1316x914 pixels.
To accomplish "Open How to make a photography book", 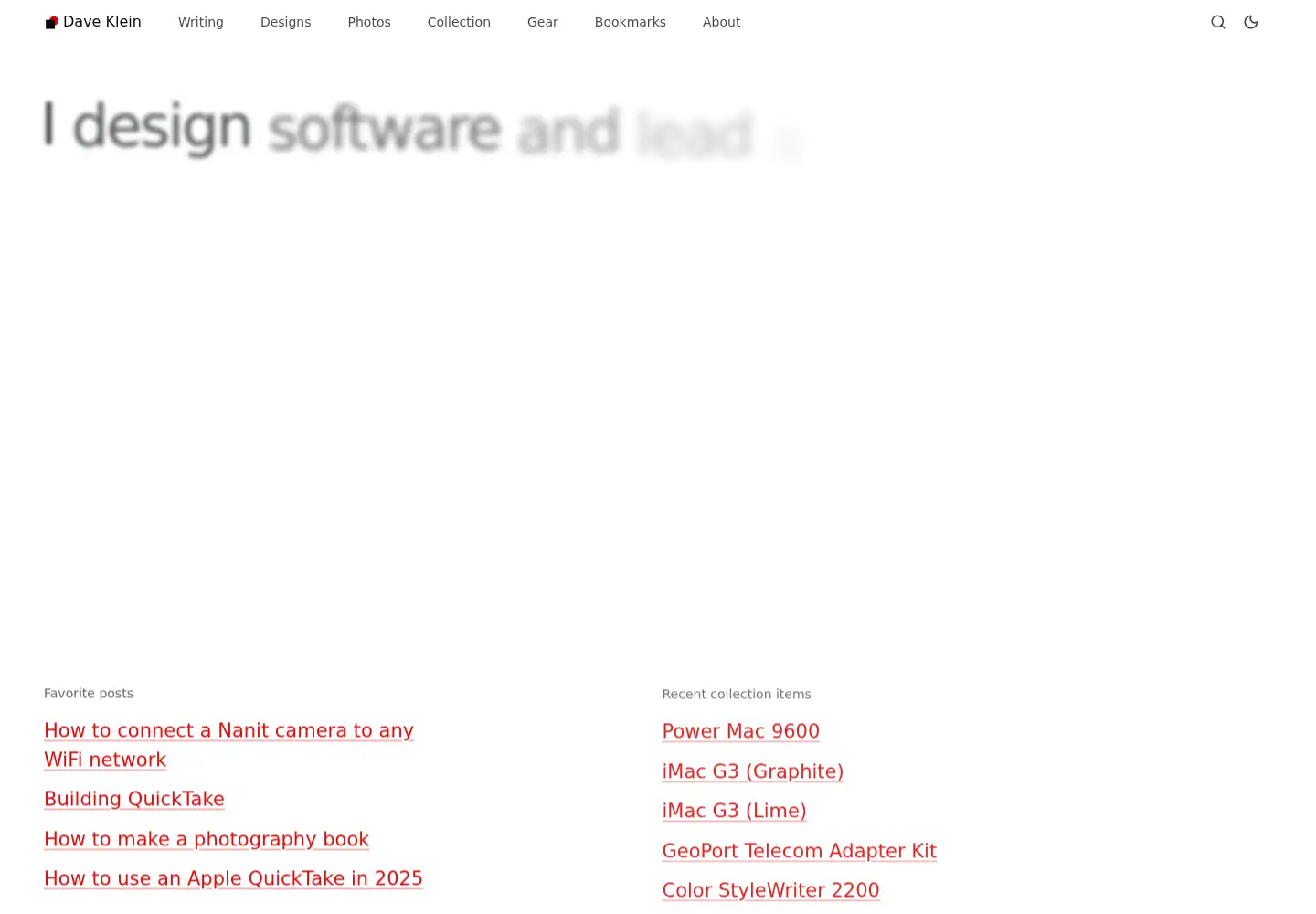I will click(207, 839).
